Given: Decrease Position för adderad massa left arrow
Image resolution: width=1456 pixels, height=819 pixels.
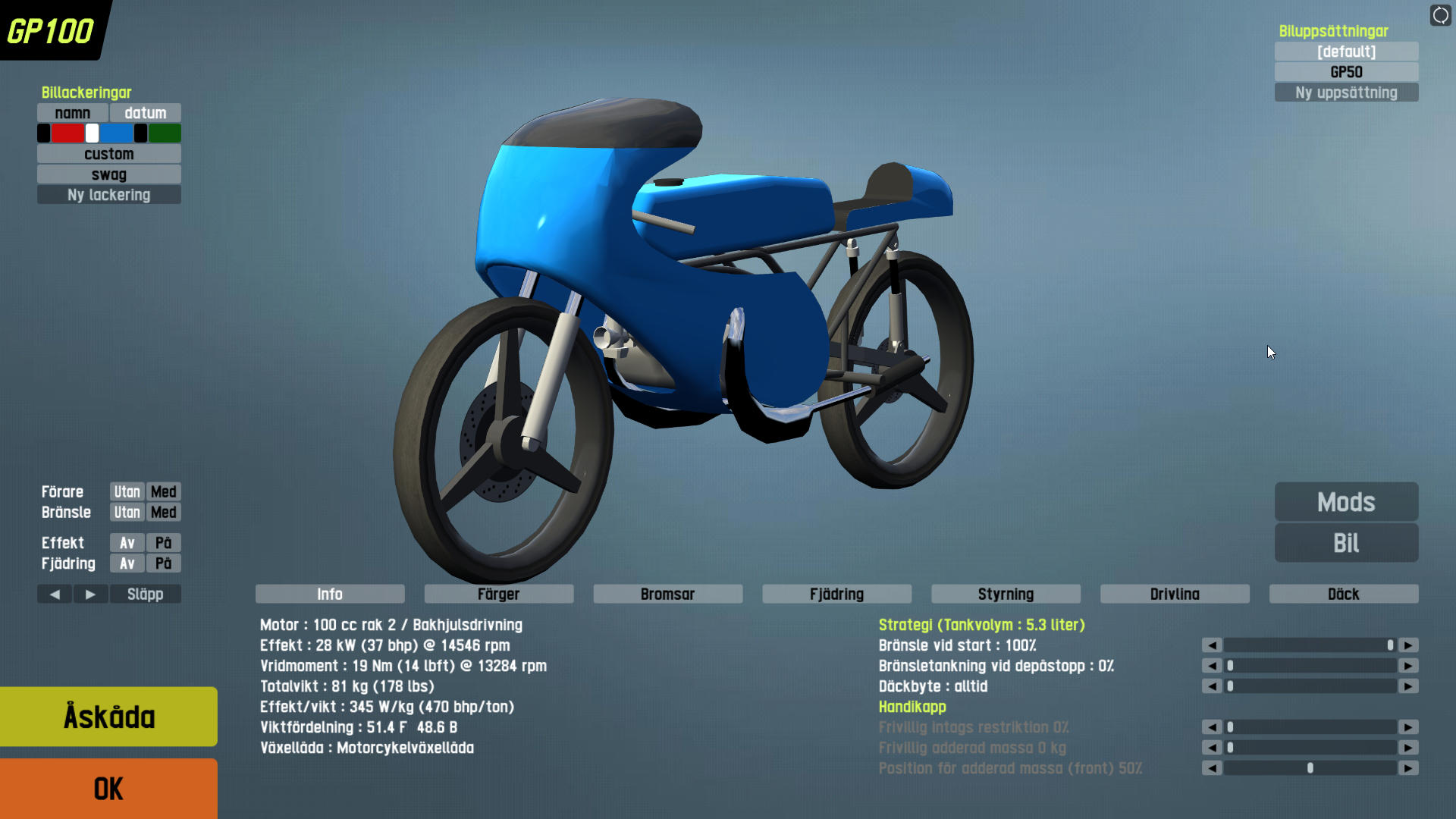Looking at the screenshot, I should pos(1212,768).
